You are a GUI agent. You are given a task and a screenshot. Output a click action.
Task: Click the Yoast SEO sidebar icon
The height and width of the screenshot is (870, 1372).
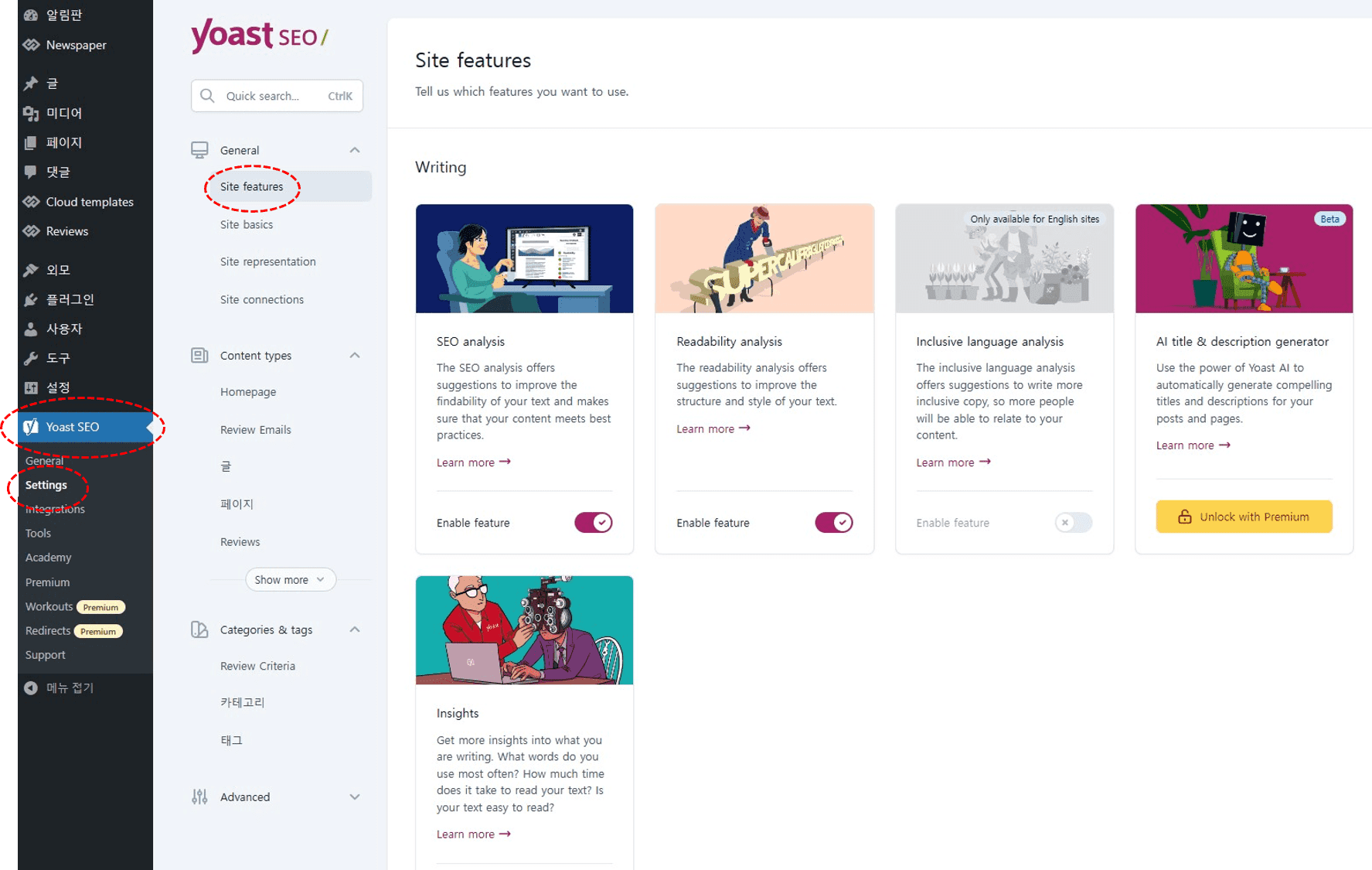[x=31, y=427]
